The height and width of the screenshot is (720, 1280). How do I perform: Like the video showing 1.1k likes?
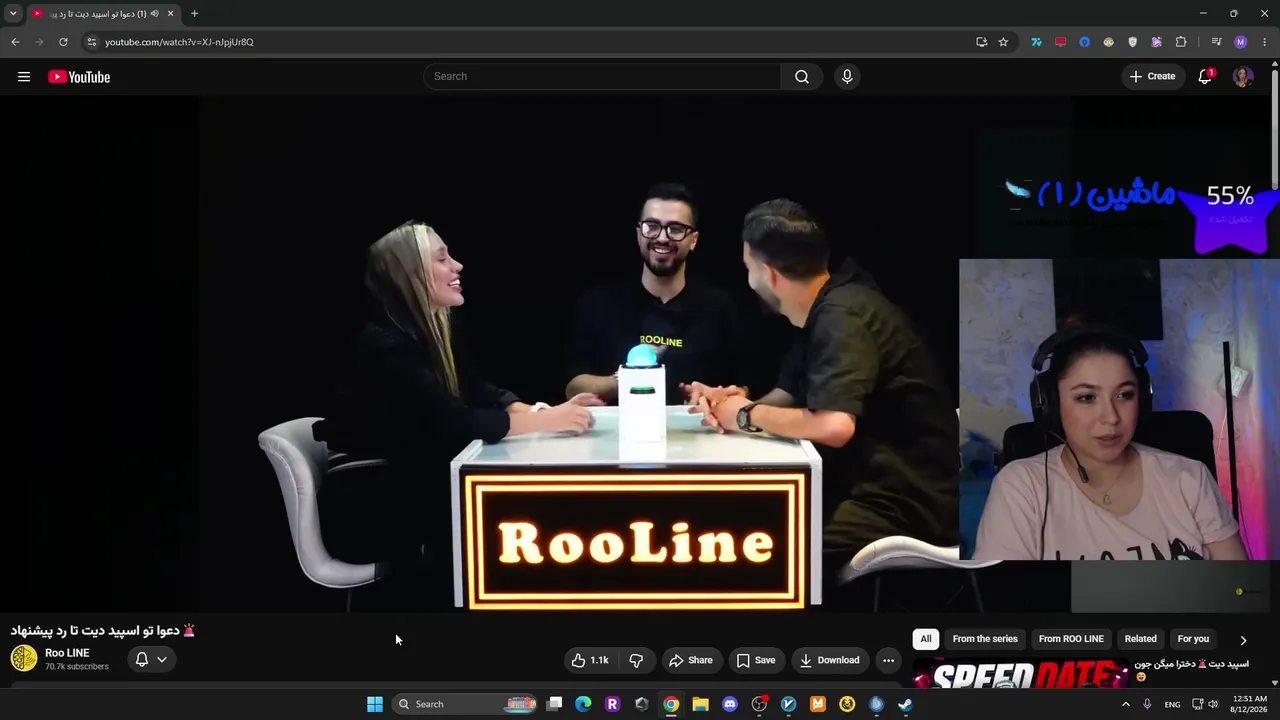pyautogui.click(x=590, y=660)
